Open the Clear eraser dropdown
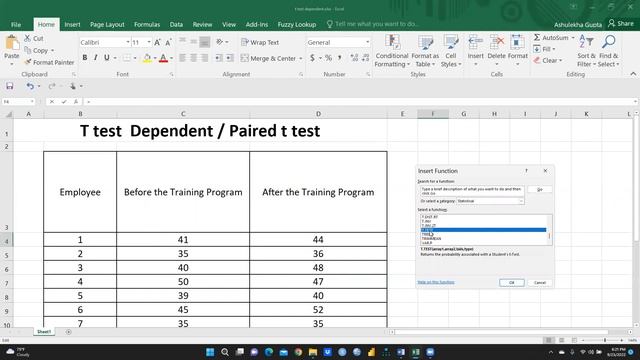 [x=547, y=60]
